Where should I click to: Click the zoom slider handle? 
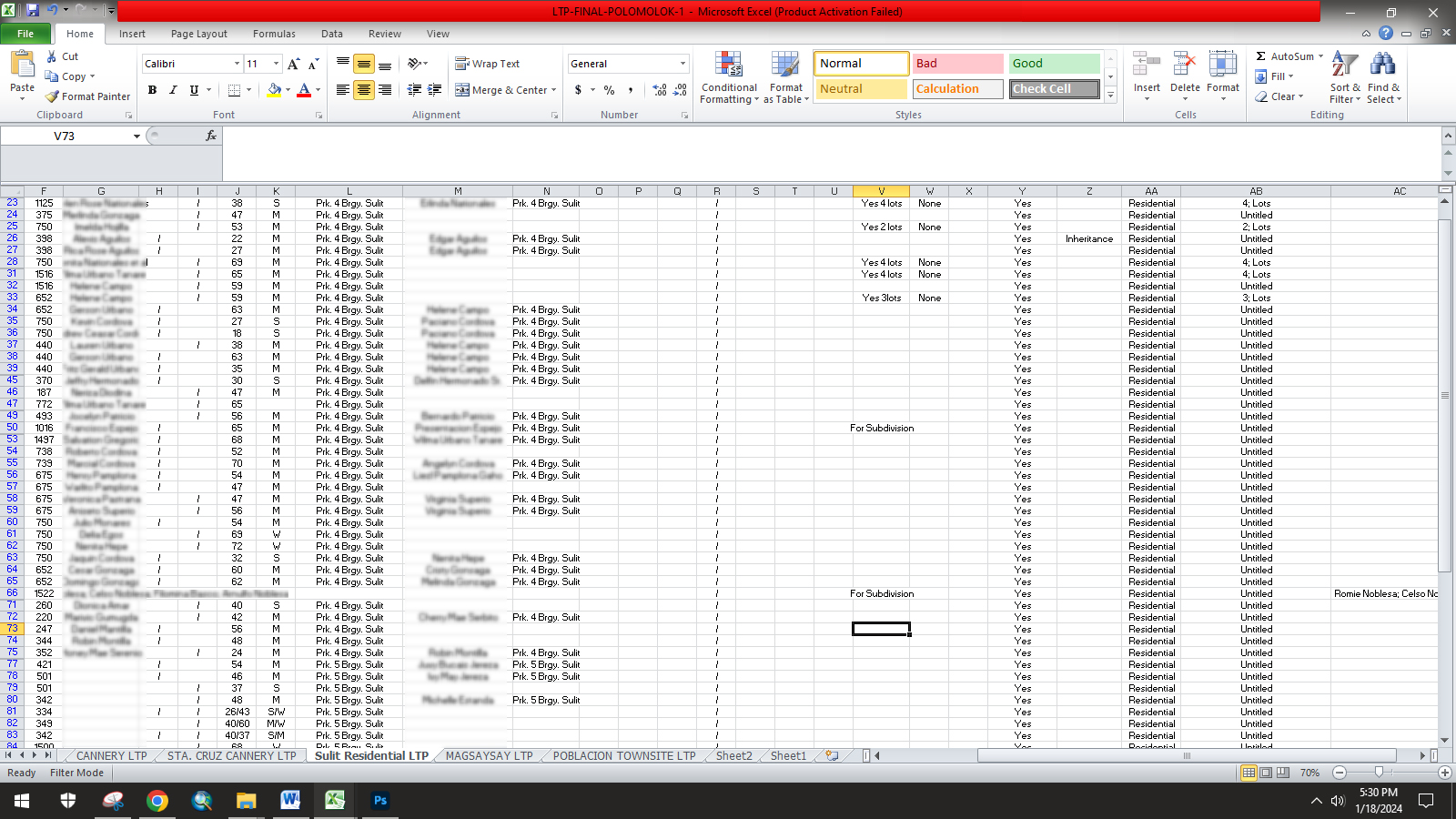(1379, 773)
